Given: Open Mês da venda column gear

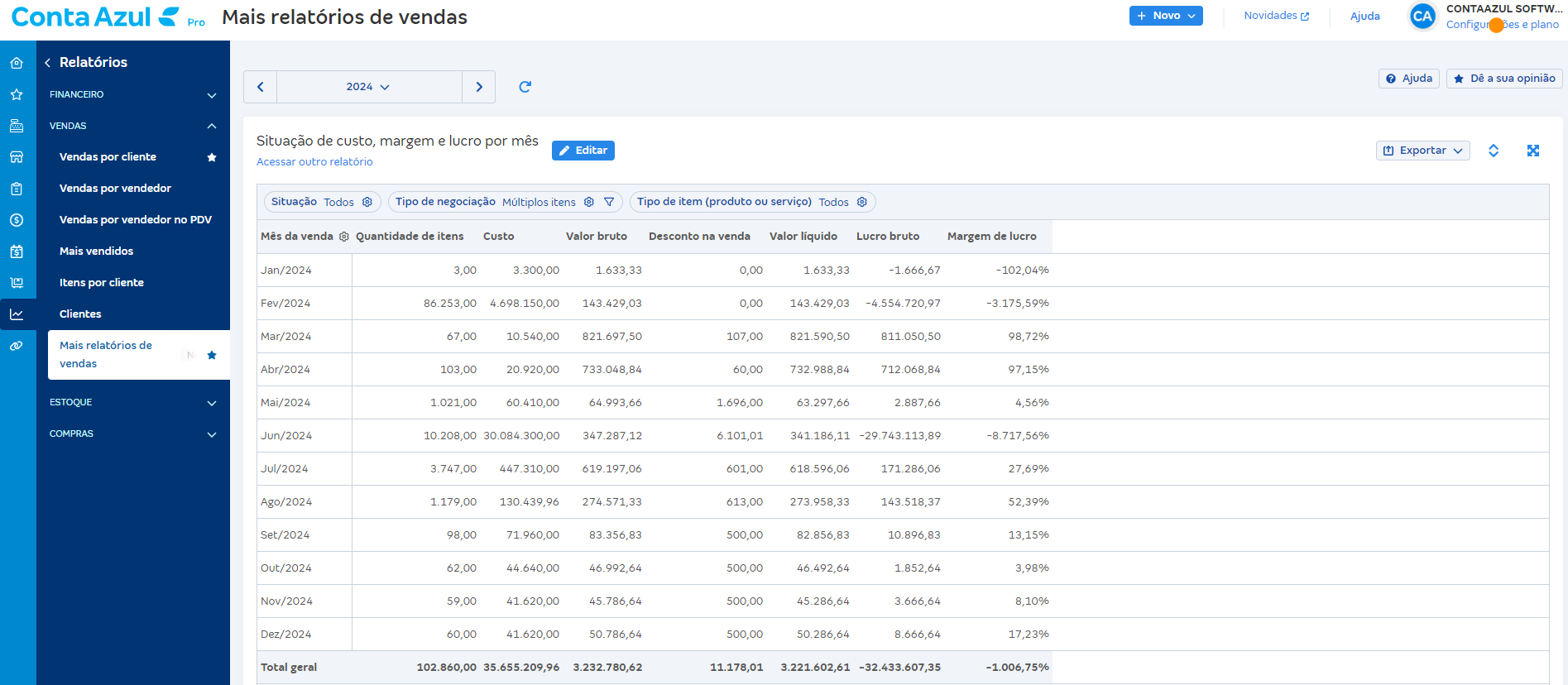Looking at the screenshot, I should tap(344, 237).
